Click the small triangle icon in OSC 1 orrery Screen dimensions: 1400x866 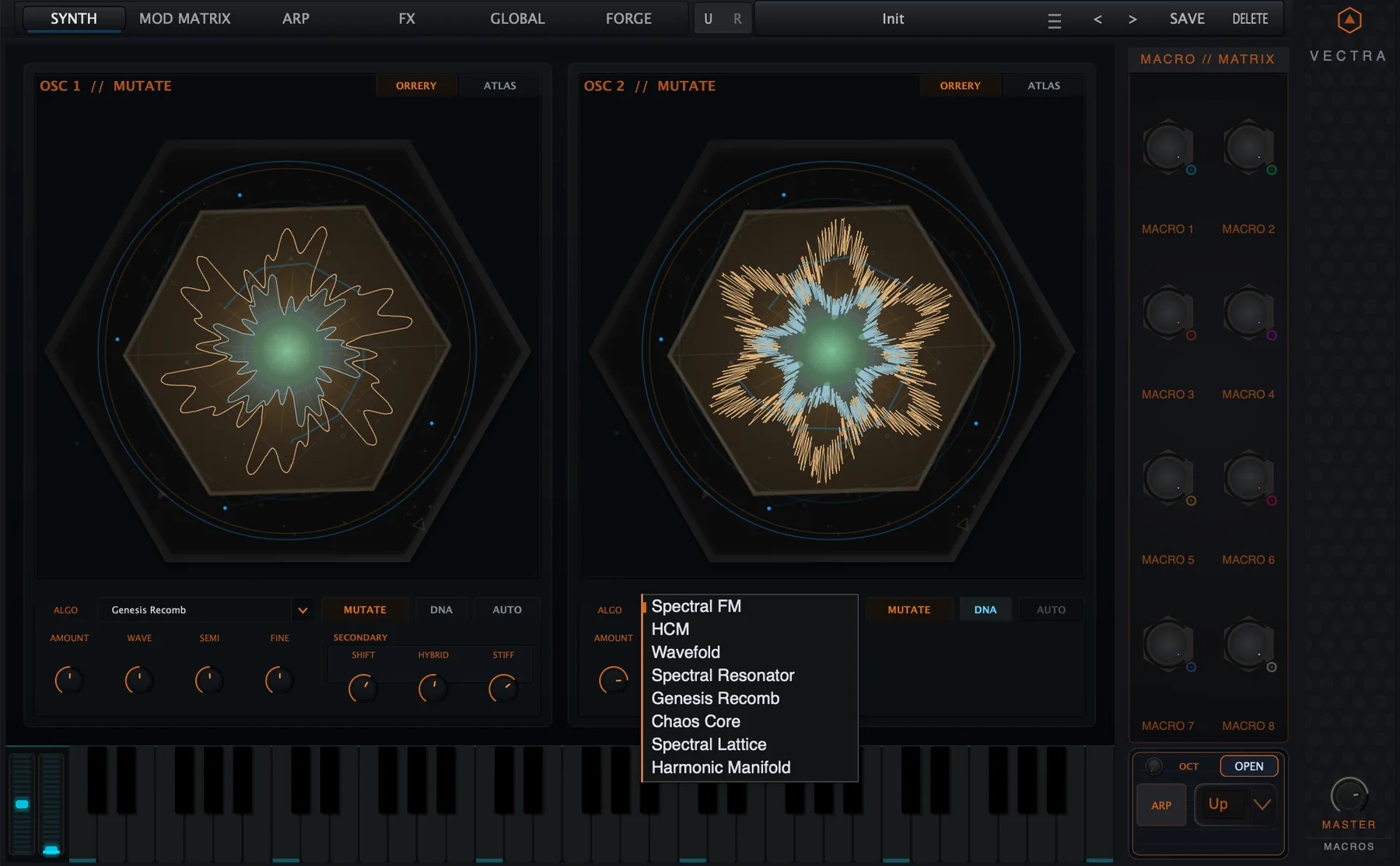pos(418,524)
